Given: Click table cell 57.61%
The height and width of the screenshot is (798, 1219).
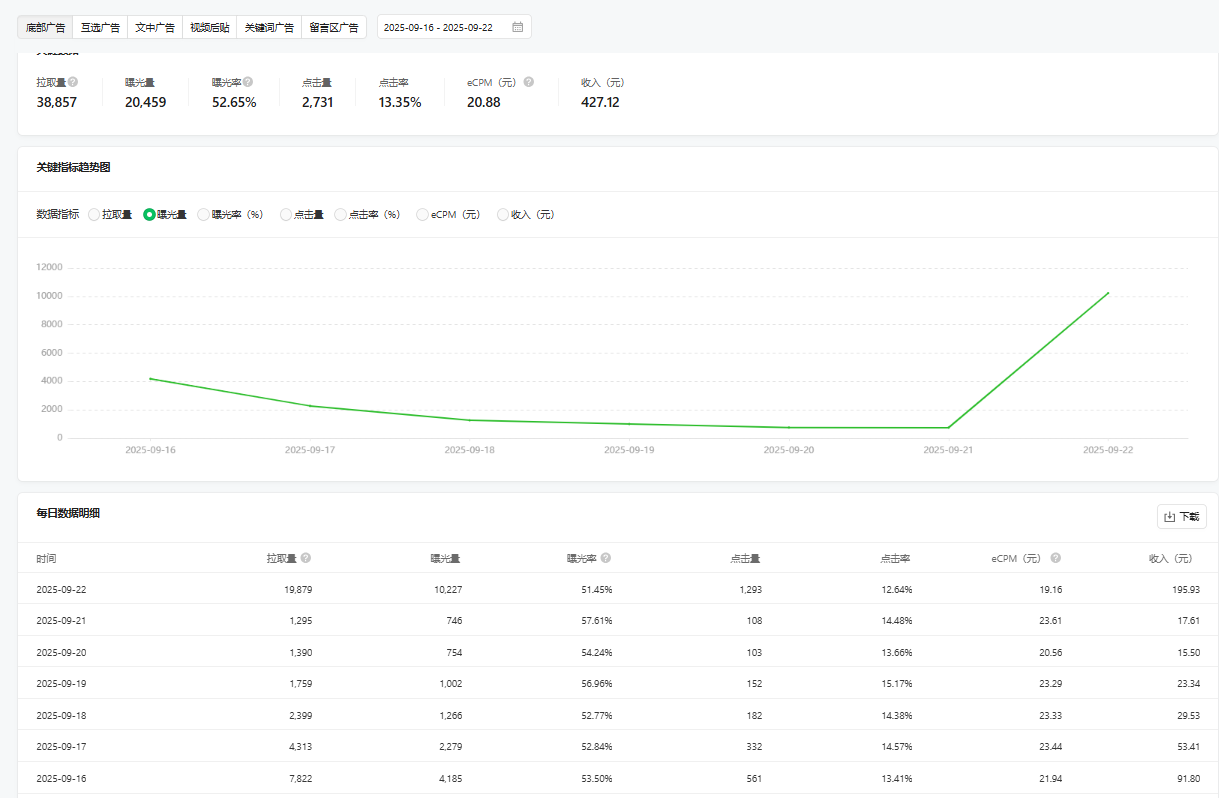Looking at the screenshot, I should [597, 621].
